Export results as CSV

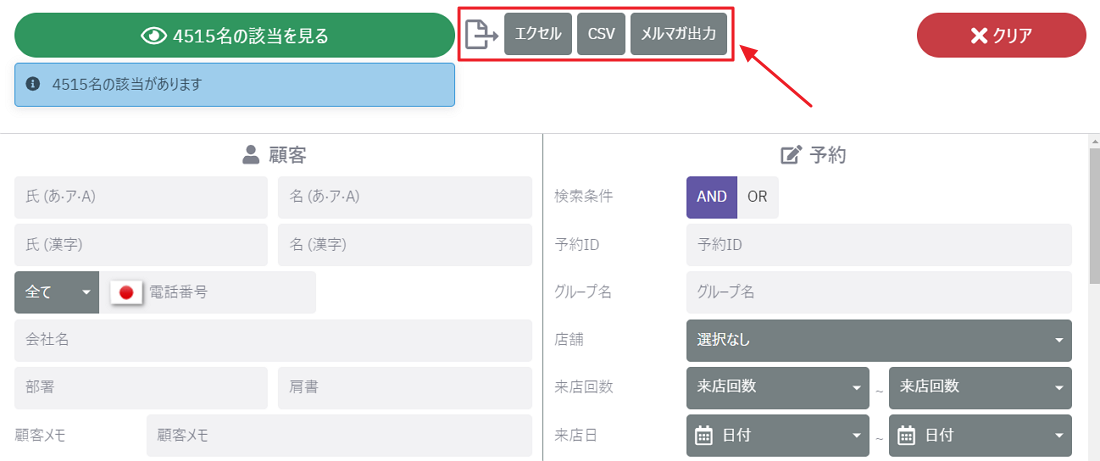pyautogui.click(x=601, y=34)
